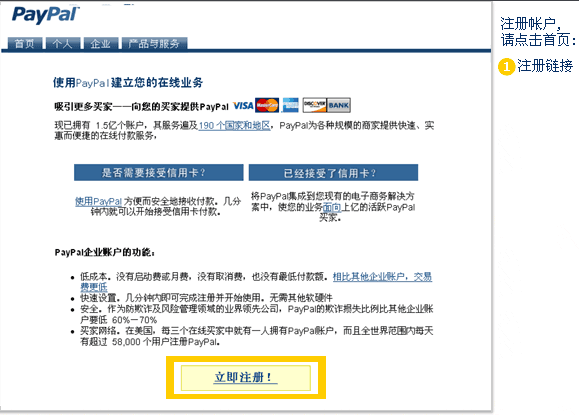The image size is (579, 415).
Task: Click the American Express card icon
Action: tap(291, 105)
